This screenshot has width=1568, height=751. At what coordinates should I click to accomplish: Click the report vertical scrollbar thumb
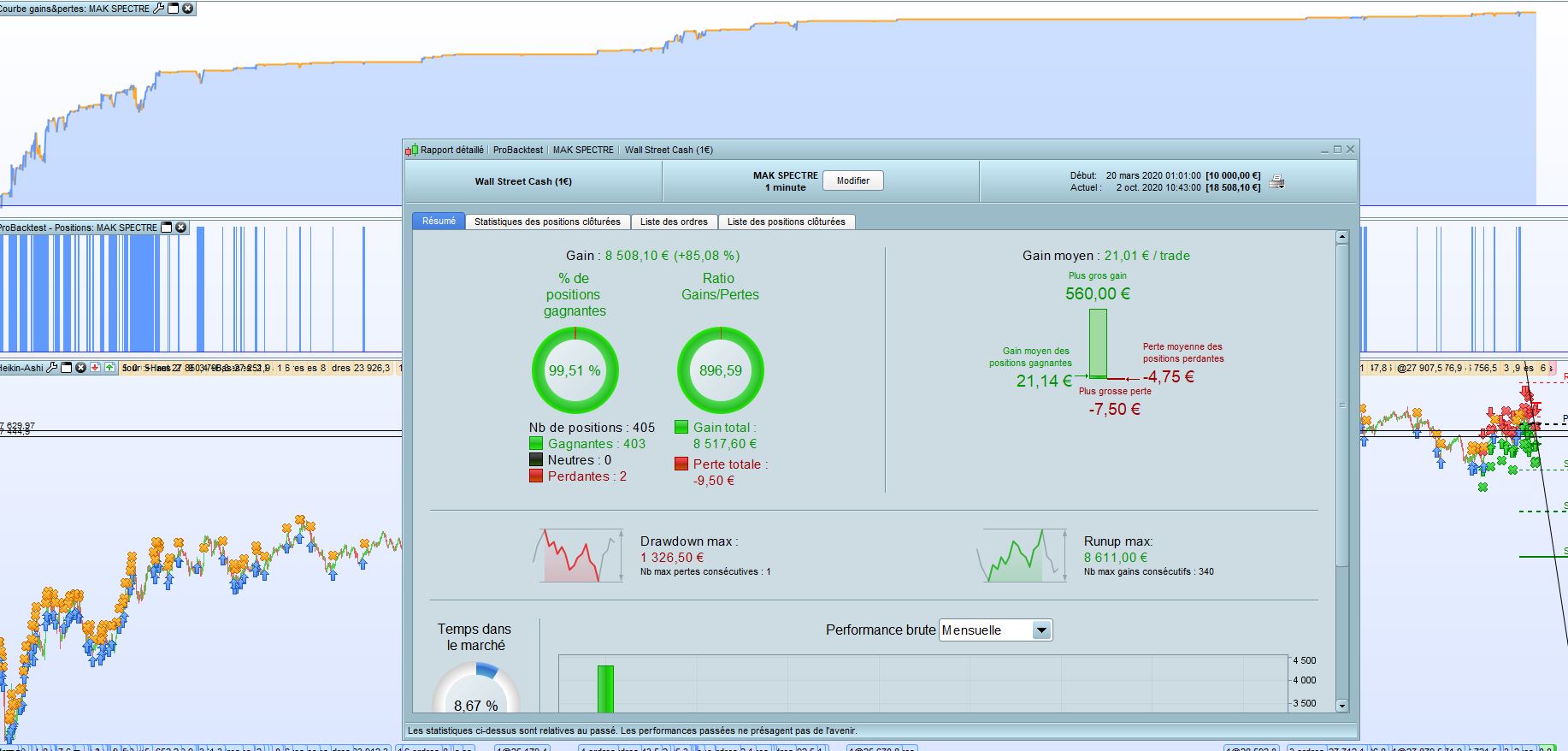coord(1341,405)
